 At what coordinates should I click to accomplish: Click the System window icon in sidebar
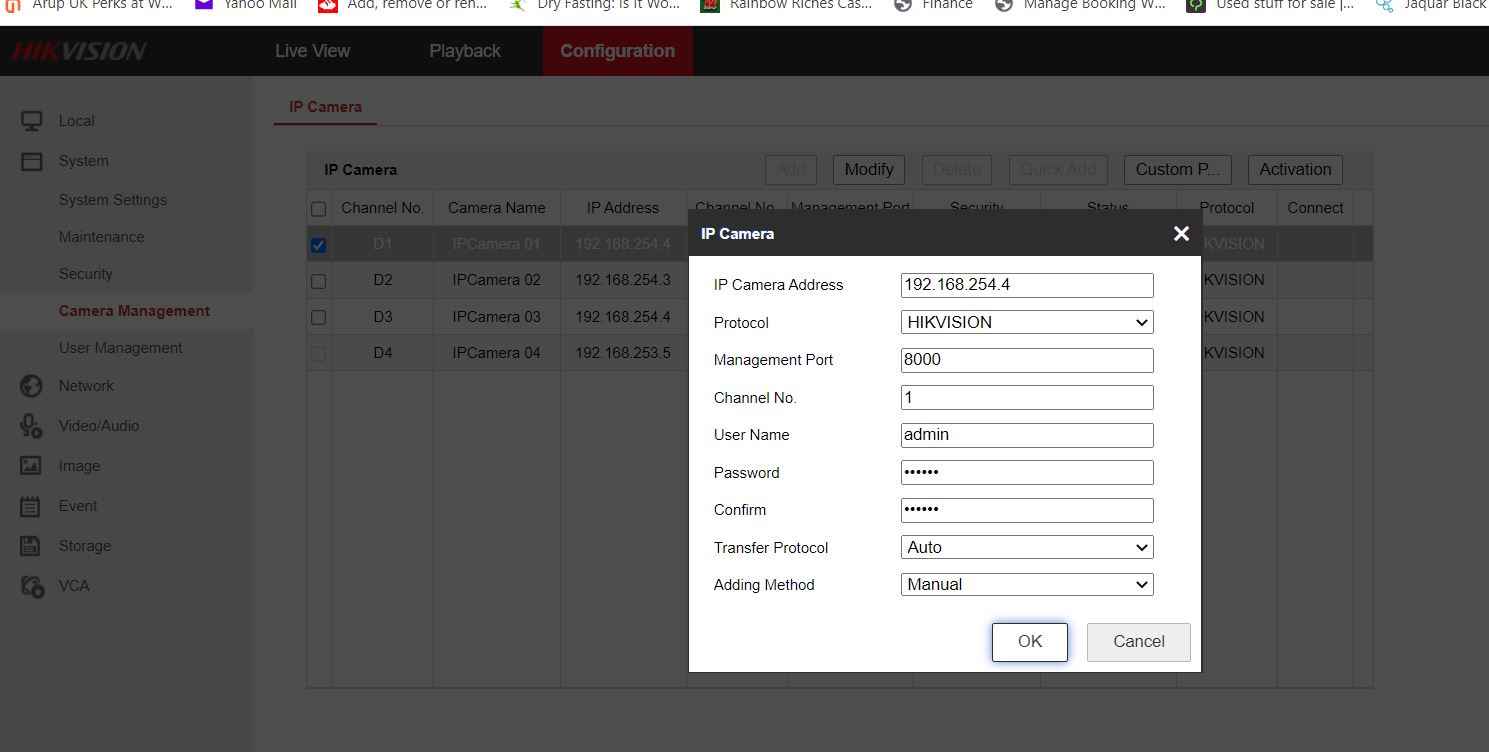32,161
